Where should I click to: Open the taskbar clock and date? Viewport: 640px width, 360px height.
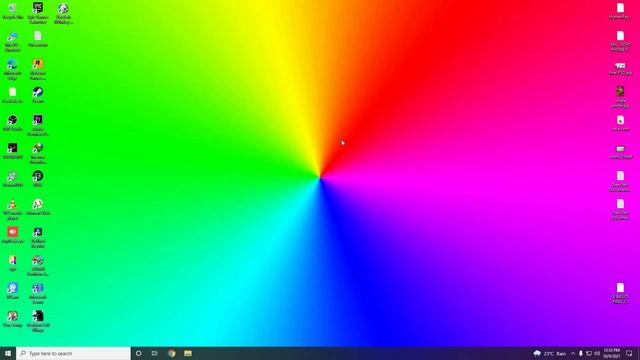click(x=611, y=353)
